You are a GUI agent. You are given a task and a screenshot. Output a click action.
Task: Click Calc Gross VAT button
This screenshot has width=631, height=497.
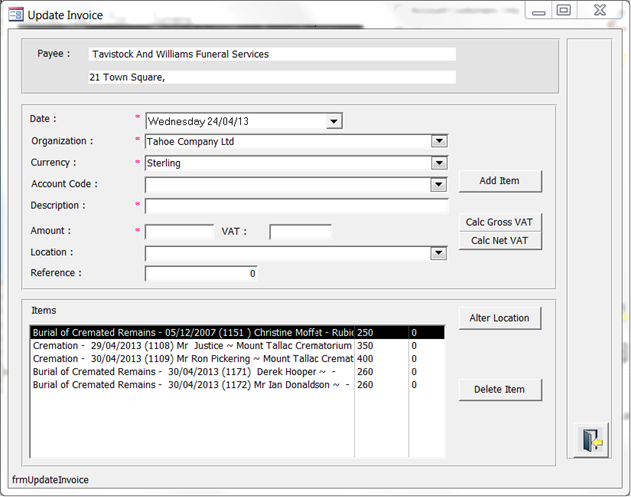point(500,222)
